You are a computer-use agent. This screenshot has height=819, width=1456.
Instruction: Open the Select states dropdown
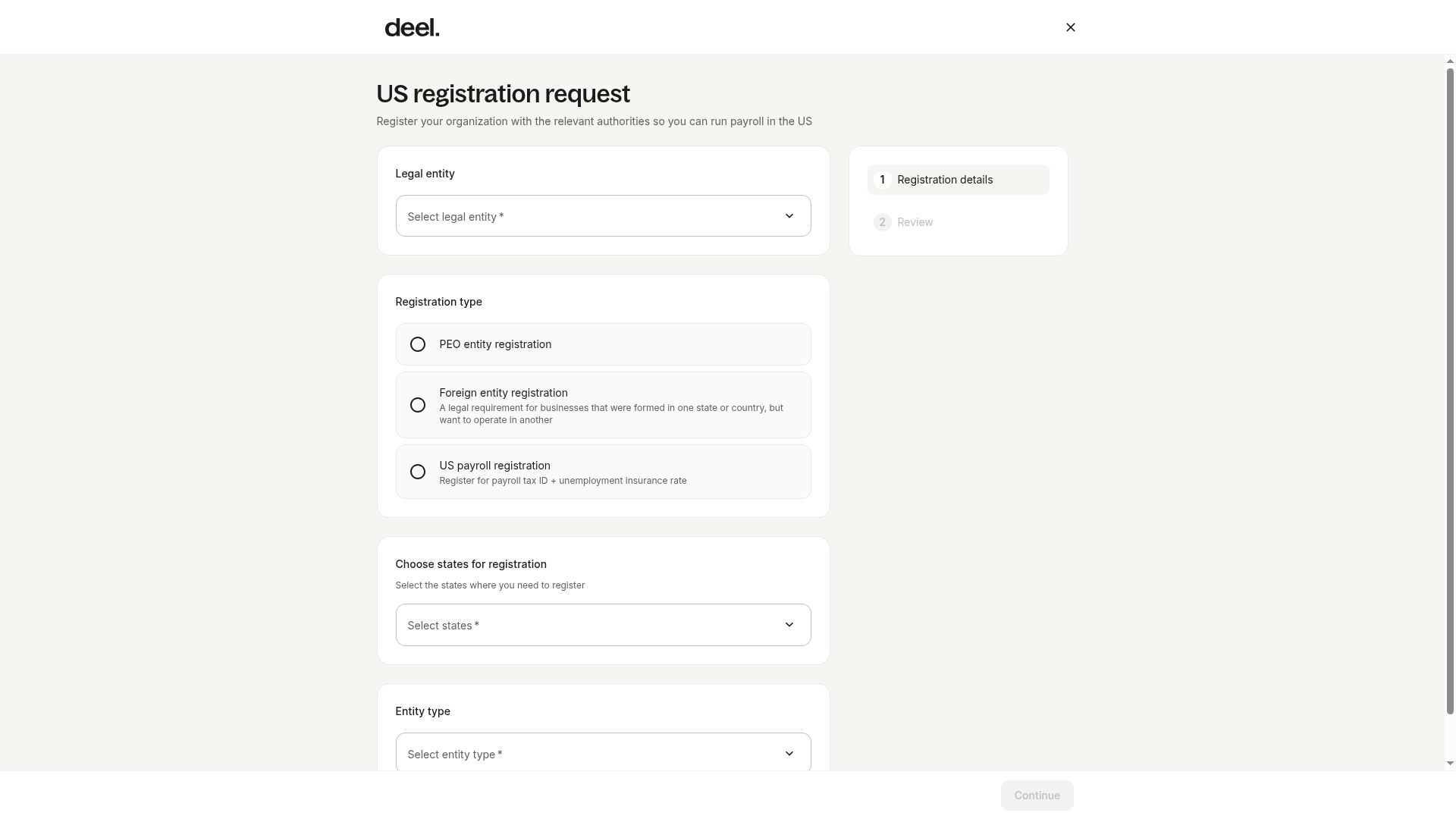(x=603, y=625)
